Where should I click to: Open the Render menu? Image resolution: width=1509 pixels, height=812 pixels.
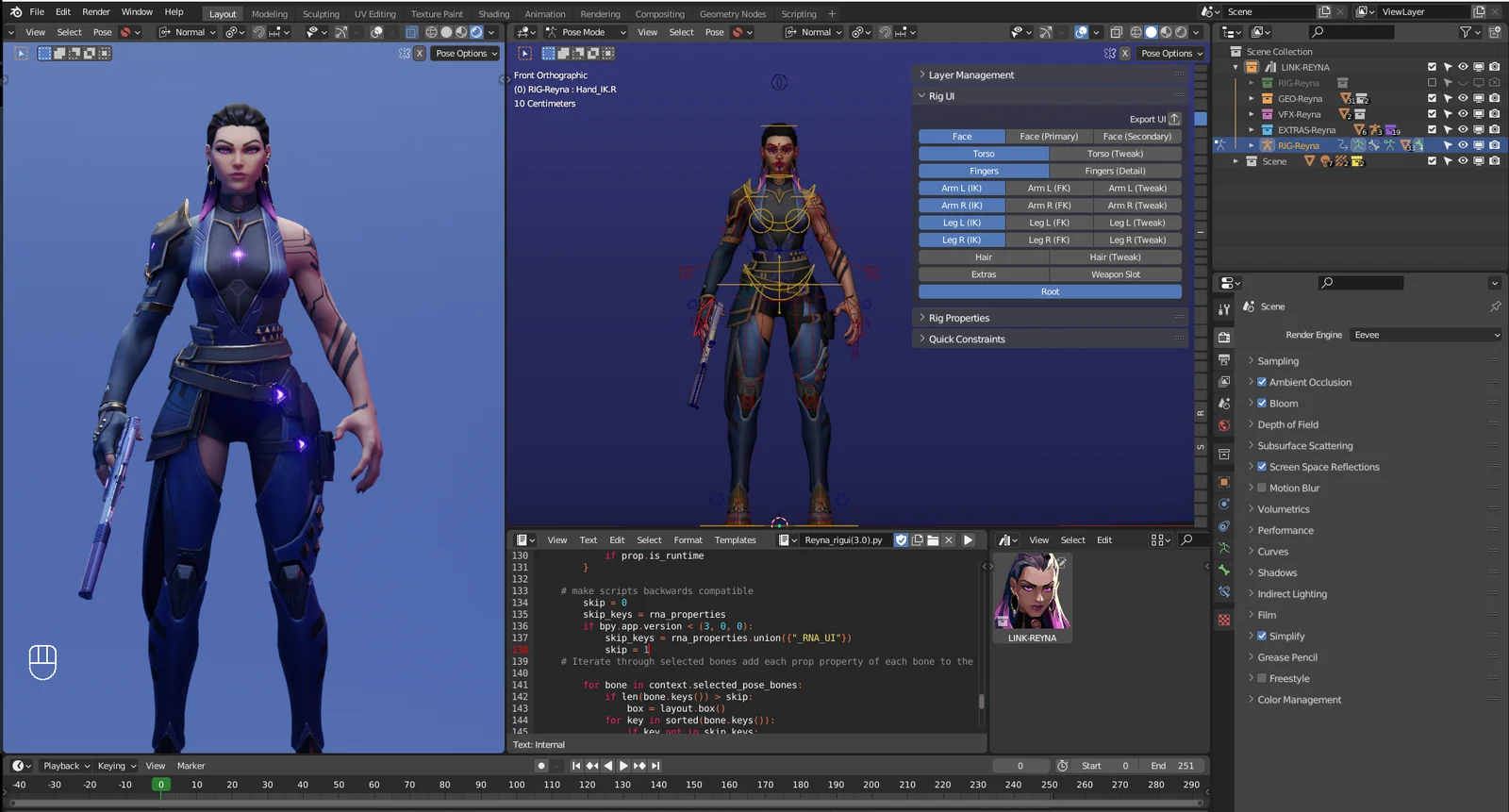pyautogui.click(x=96, y=12)
